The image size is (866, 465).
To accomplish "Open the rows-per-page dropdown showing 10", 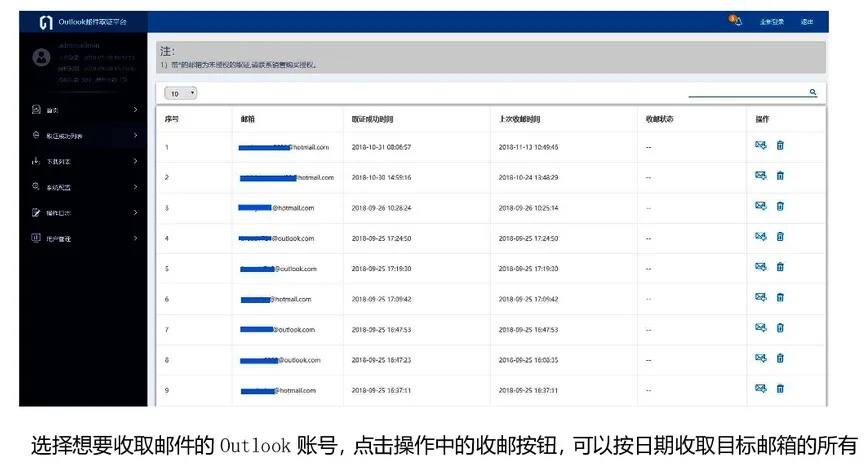I will point(181,93).
